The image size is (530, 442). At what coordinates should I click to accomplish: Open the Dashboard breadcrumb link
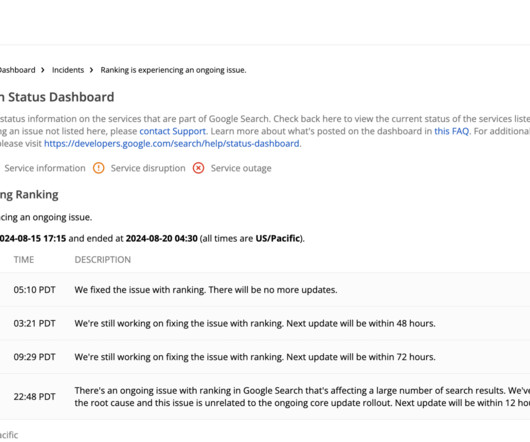click(x=17, y=70)
